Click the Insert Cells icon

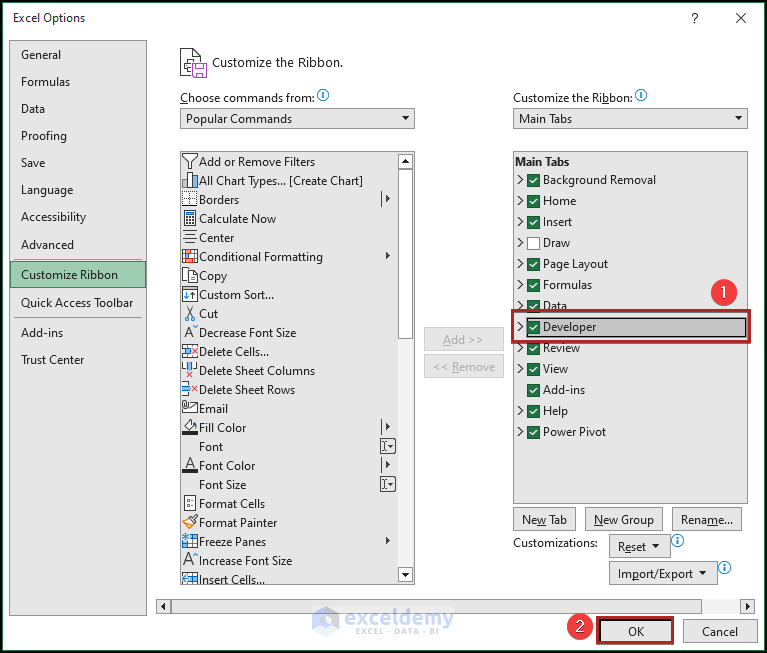pos(190,579)
